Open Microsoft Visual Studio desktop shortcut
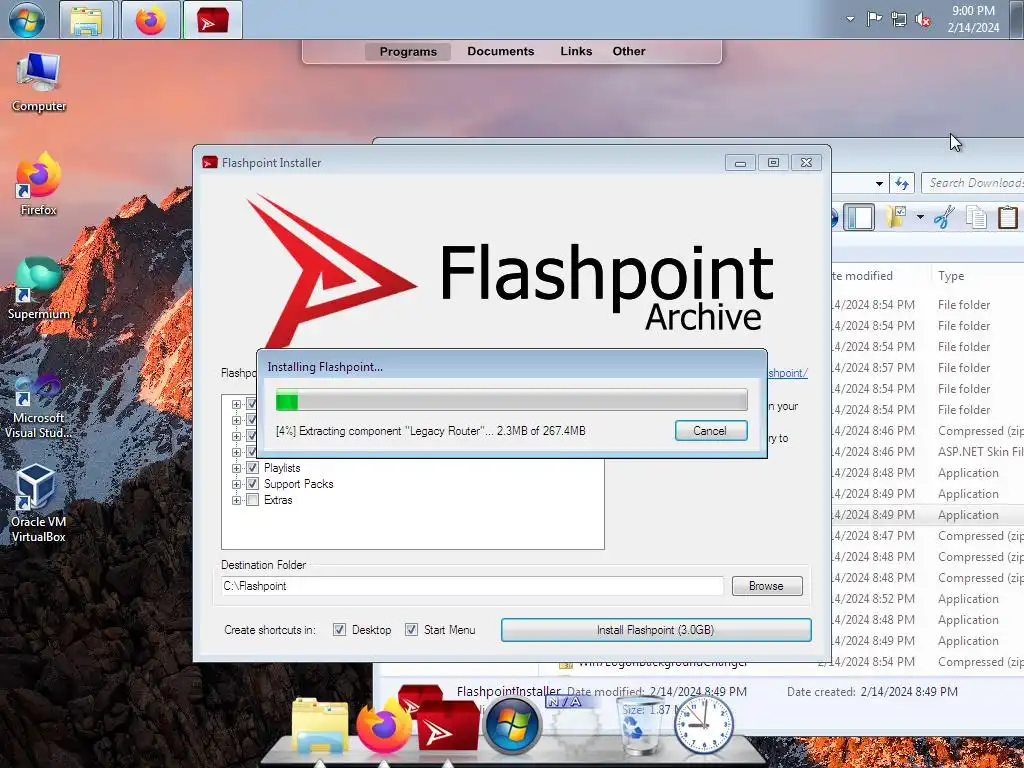 (x=39, y=406)
